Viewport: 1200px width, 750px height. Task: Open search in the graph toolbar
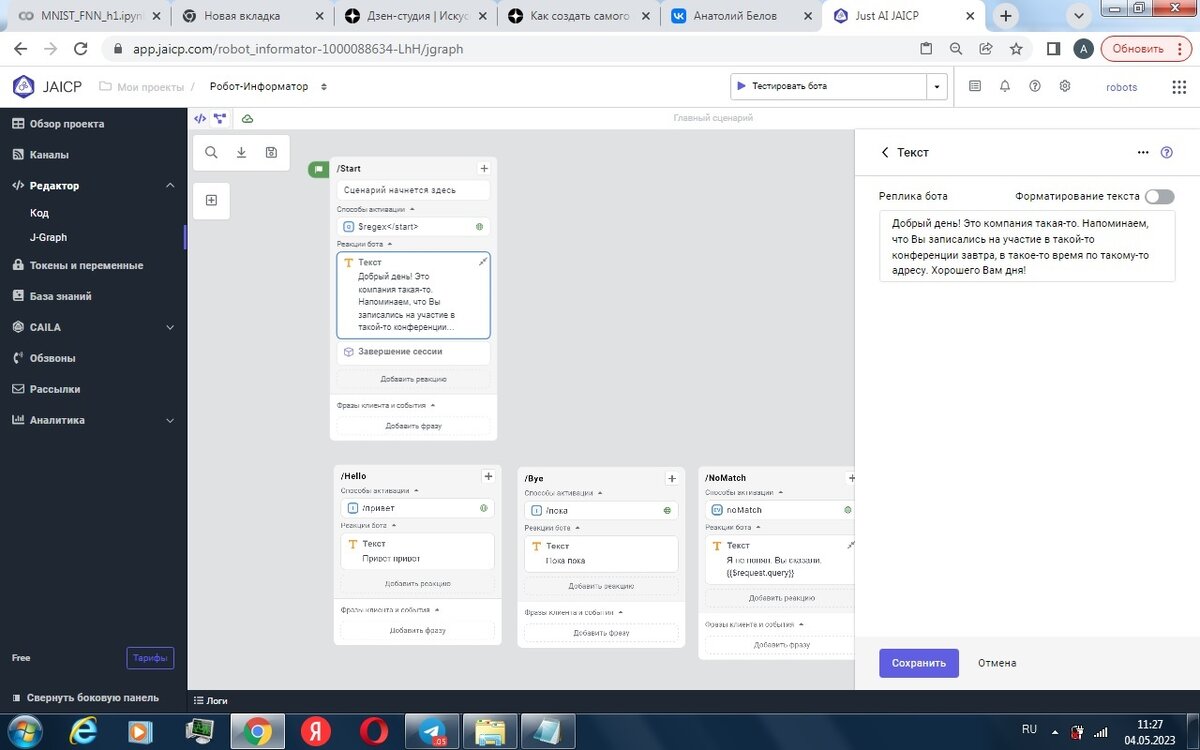211,153
